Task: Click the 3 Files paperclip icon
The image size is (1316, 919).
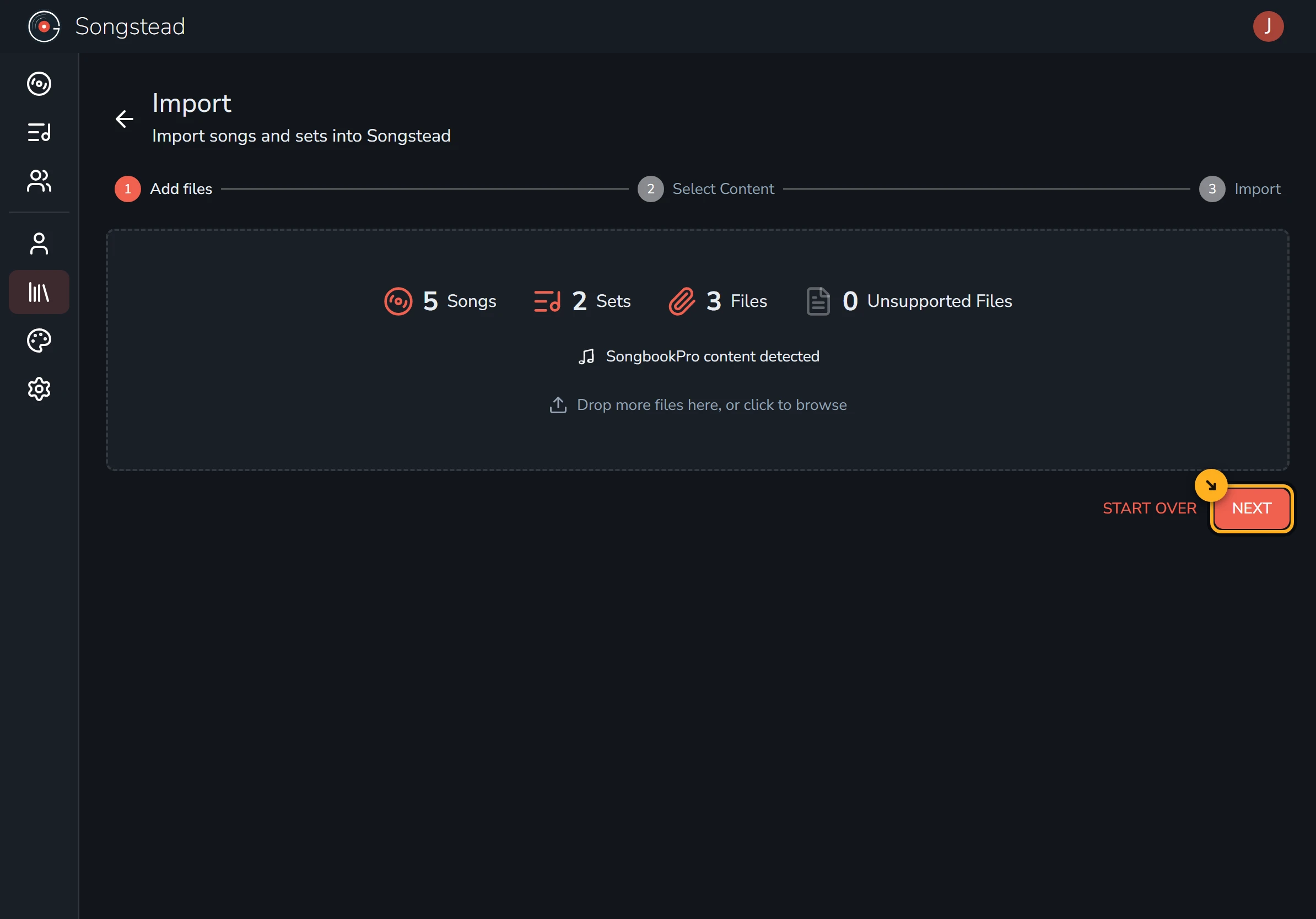Action: [682, 301]
